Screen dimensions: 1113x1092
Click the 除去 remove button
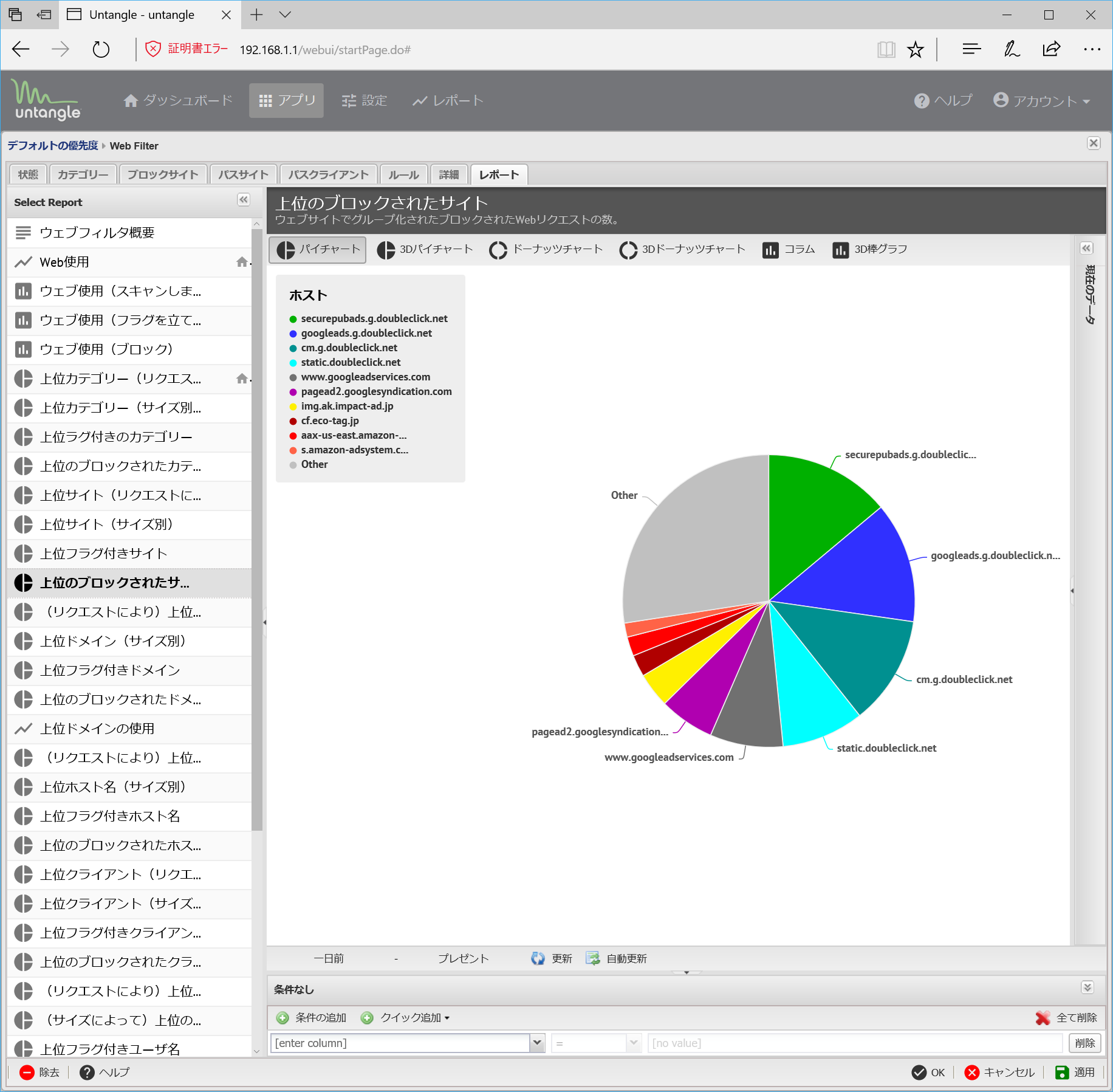[x=39, y=1073]
